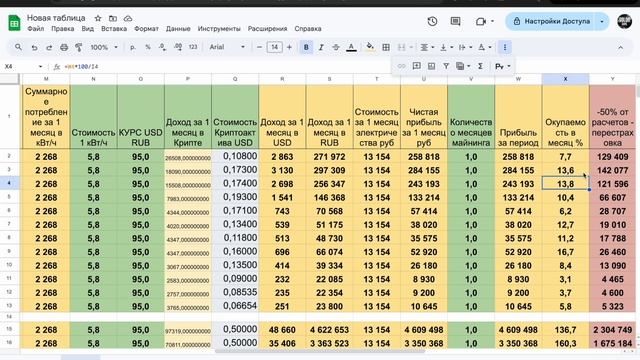Open Google Sheets home logo
This screenshot has width=640, height=360.
point(14,23)
